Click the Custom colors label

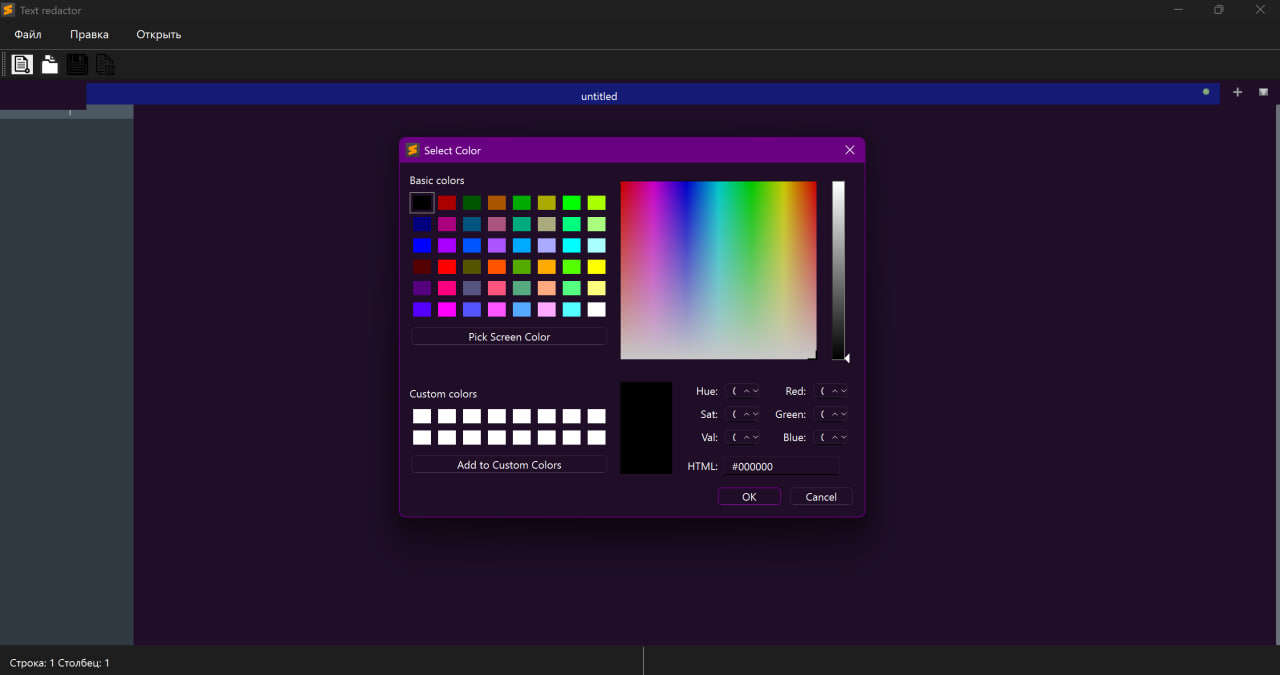point(443,394)
